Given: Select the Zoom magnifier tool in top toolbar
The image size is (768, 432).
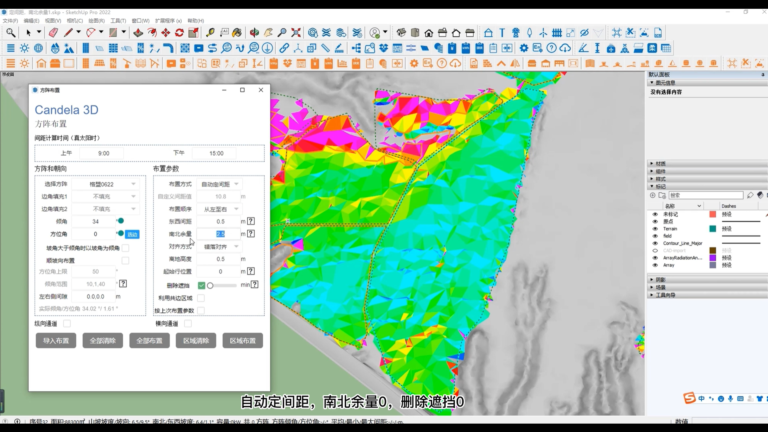Looking at the screenshot, I should [x=11, y=33].
